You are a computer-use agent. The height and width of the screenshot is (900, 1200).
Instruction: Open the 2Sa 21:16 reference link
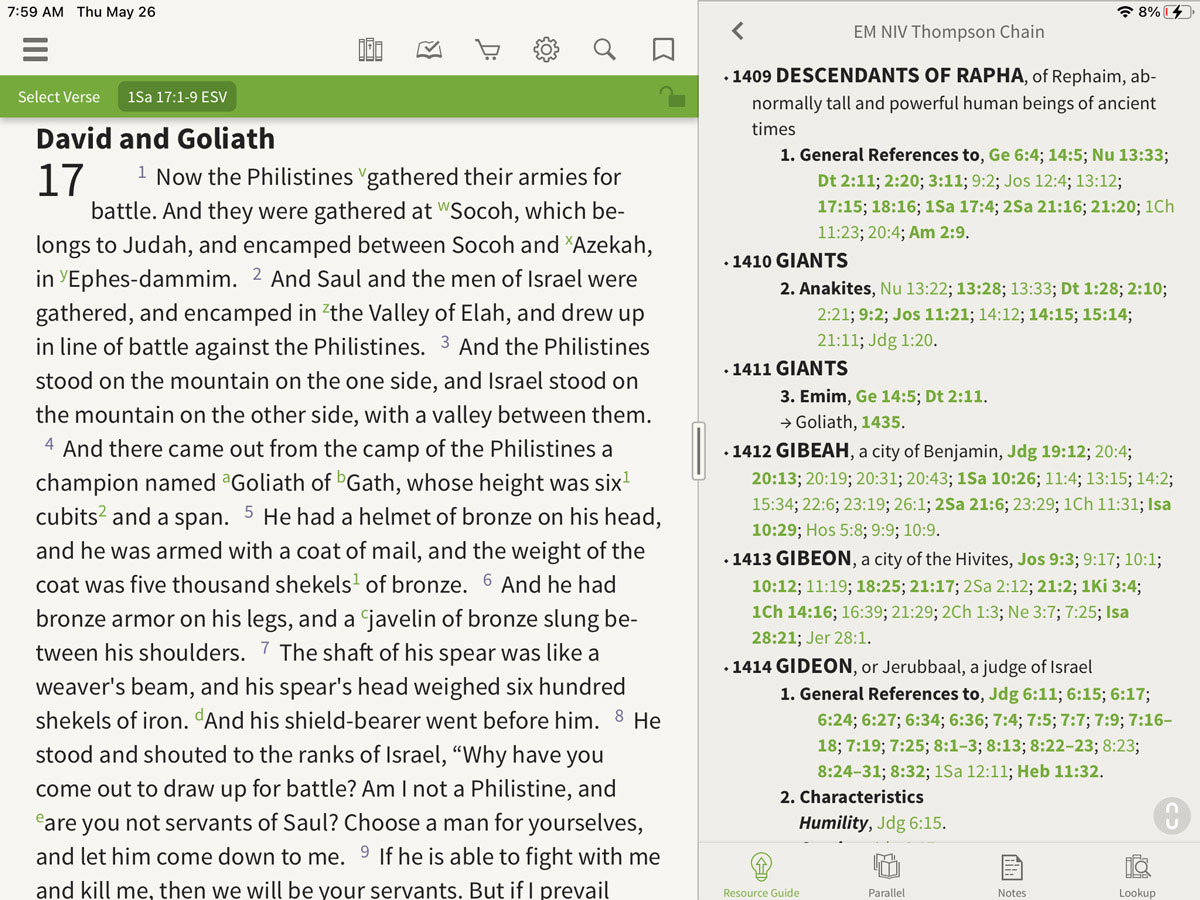[1039, 207]
